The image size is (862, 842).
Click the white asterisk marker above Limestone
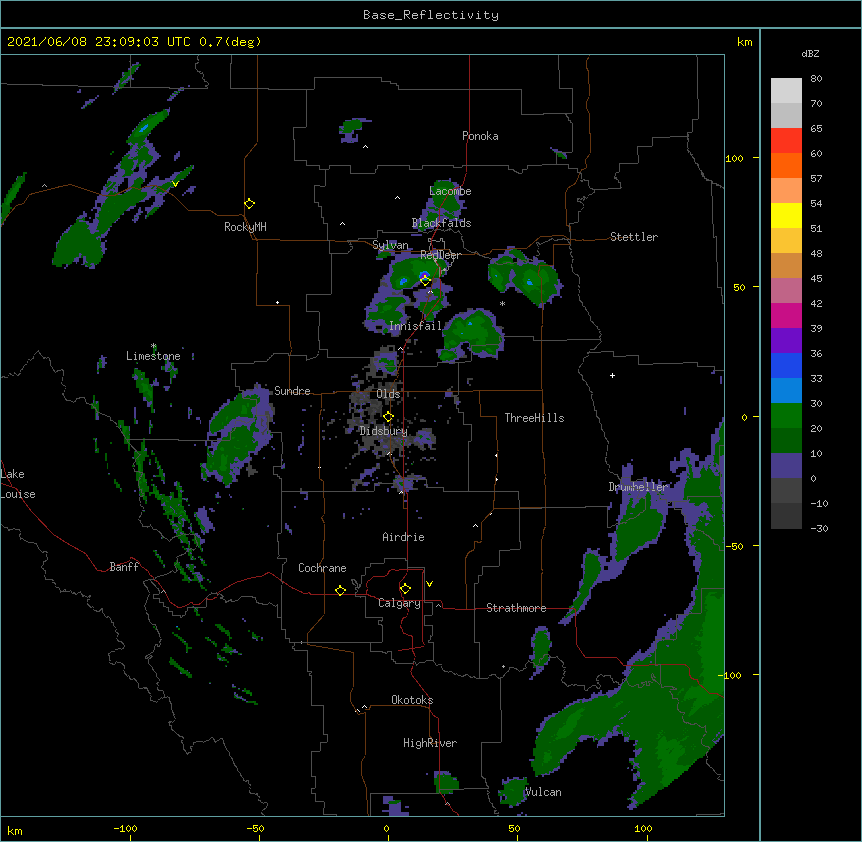tap(154, 346)
